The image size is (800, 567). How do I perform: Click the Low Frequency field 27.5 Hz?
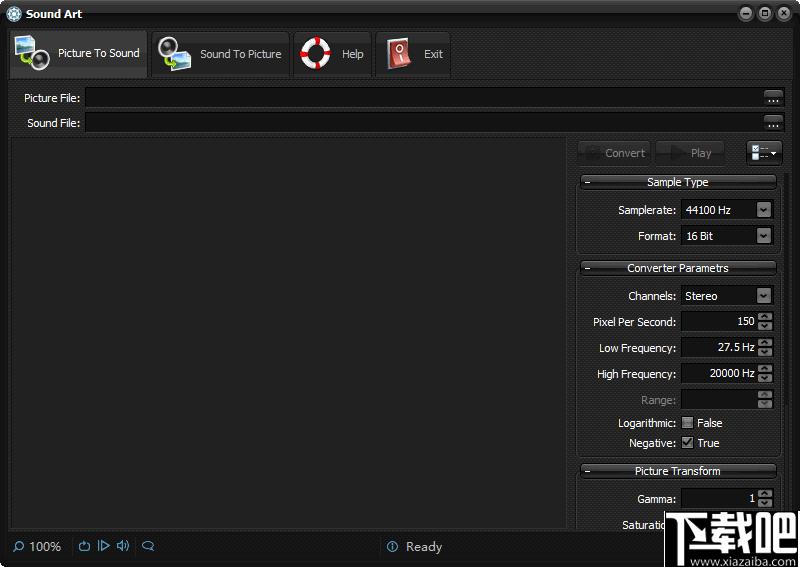[x=719, y=348]
